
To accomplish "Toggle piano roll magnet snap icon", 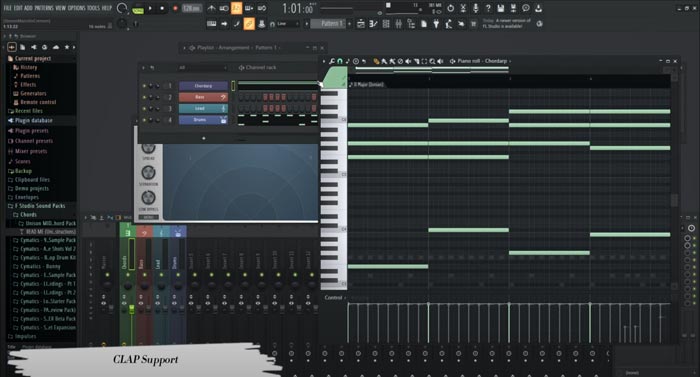I will (340, 61).
